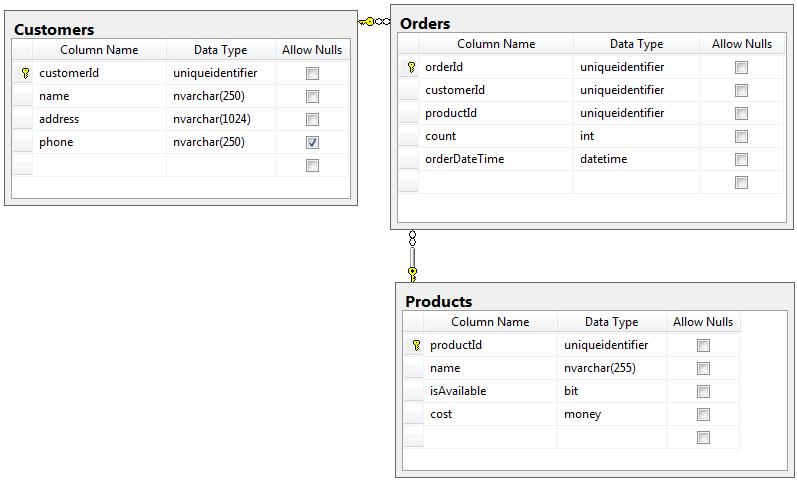Click the primary key icon beside customerId in Customers

25,73
